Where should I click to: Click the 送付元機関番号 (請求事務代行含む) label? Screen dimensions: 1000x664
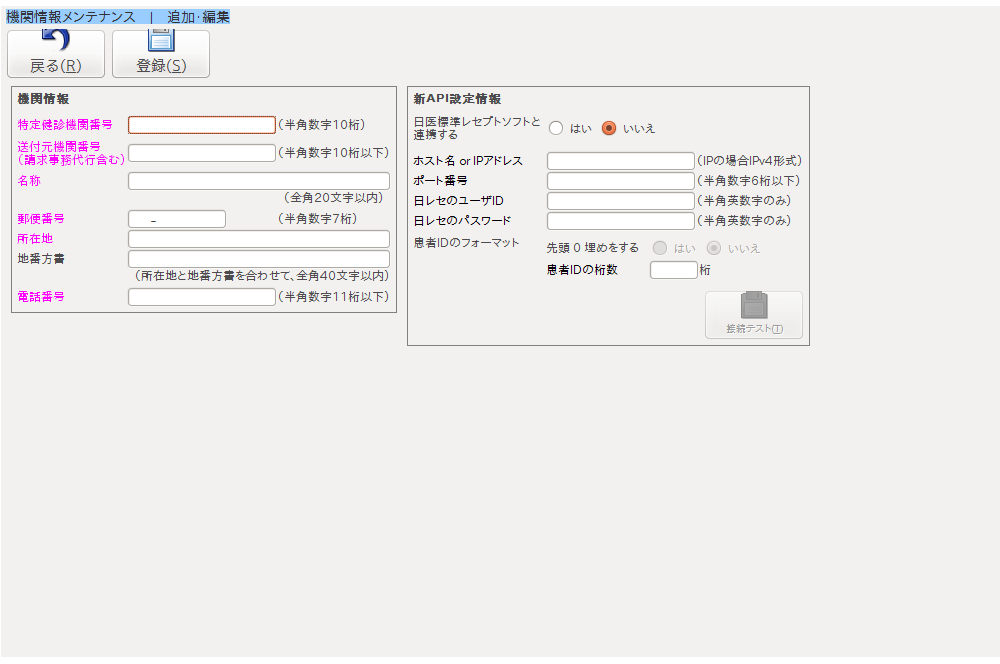point(71,153)
